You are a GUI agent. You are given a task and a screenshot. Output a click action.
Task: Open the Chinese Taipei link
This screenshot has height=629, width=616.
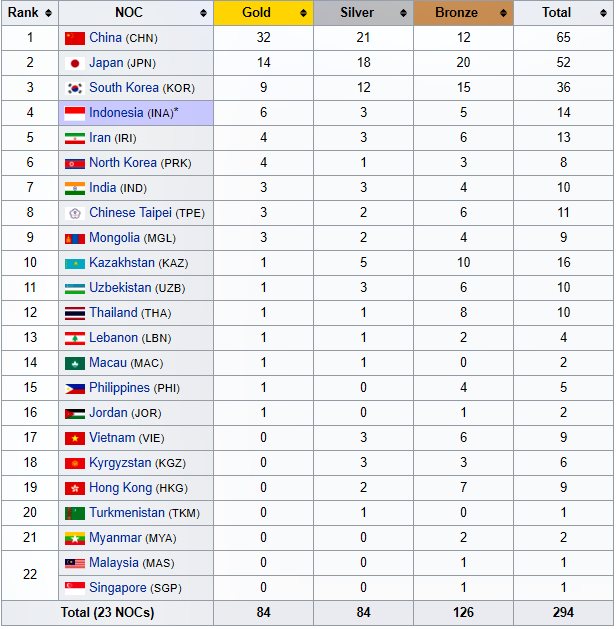click(130, 213)
